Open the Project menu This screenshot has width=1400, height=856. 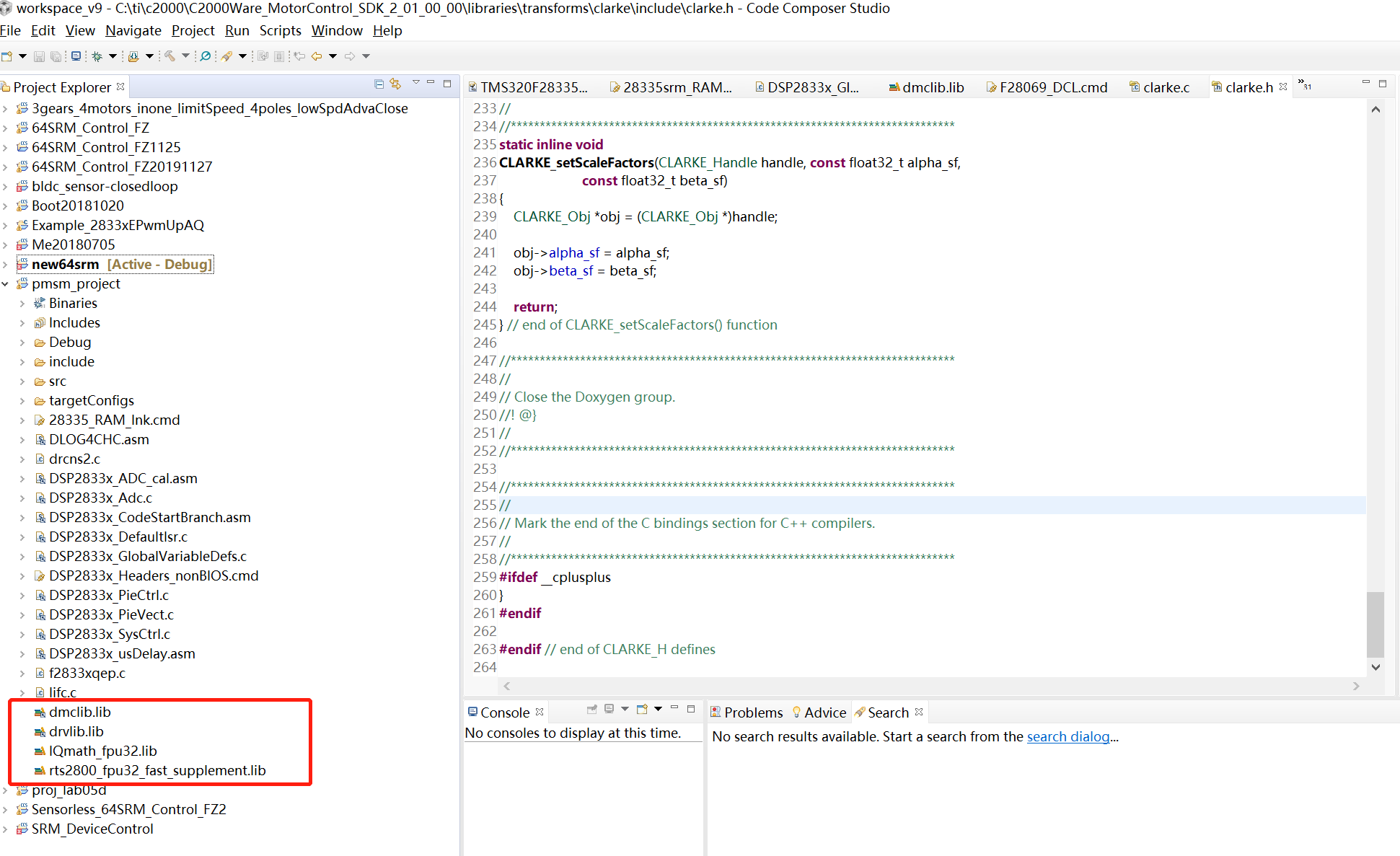[193, 30]
